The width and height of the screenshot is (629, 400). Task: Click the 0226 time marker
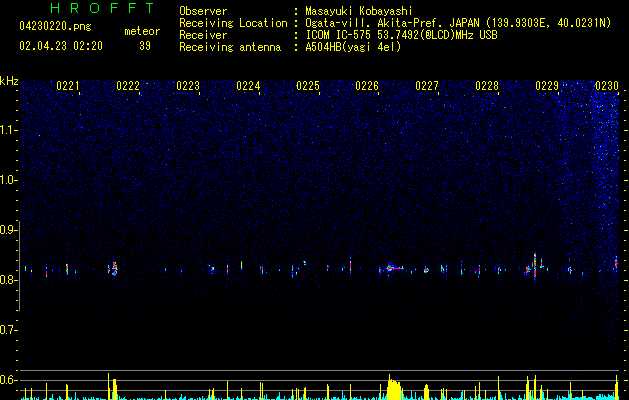(367, 86)
